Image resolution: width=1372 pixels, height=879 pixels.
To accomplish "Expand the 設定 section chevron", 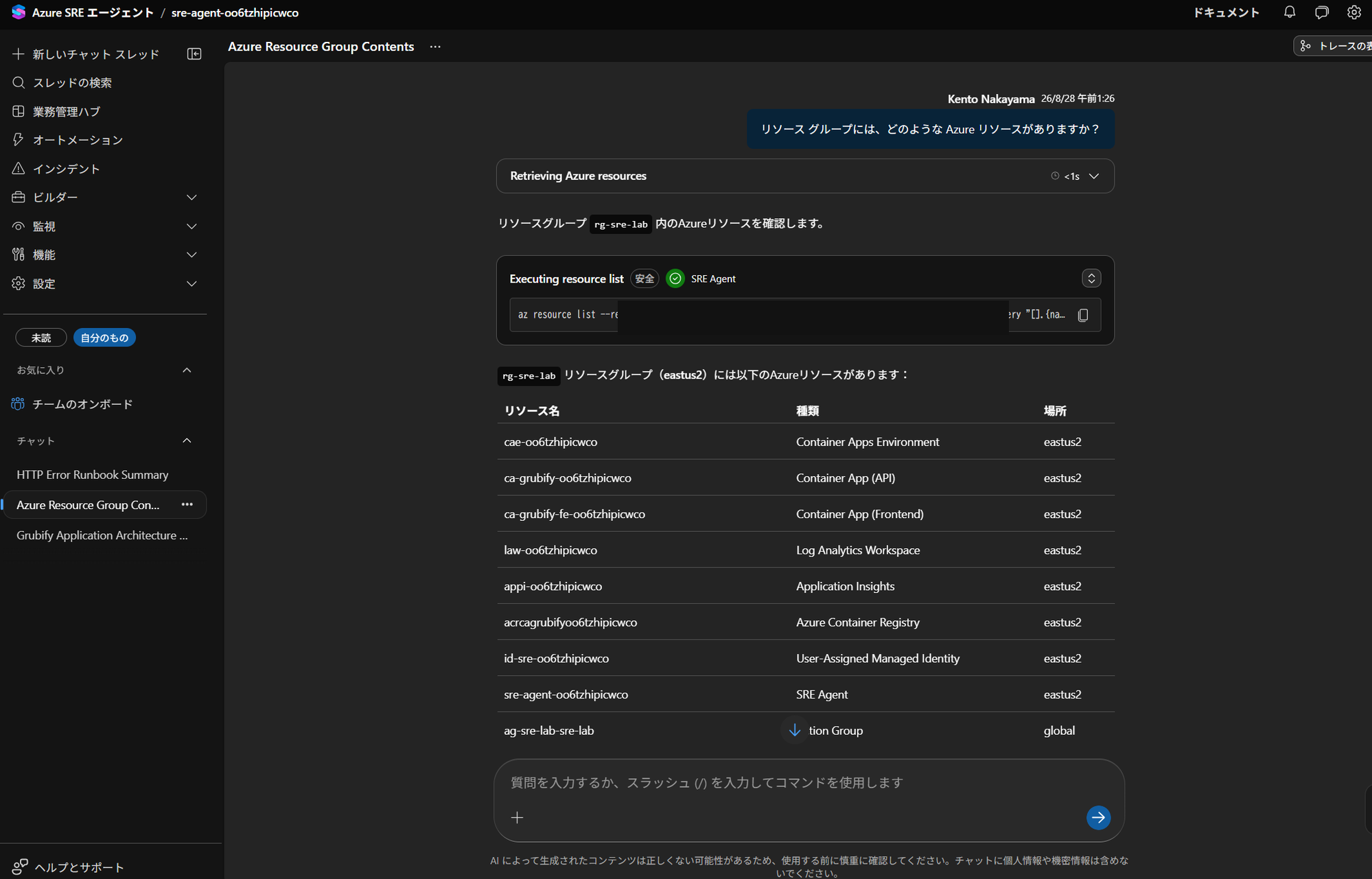I will point(191,283).
